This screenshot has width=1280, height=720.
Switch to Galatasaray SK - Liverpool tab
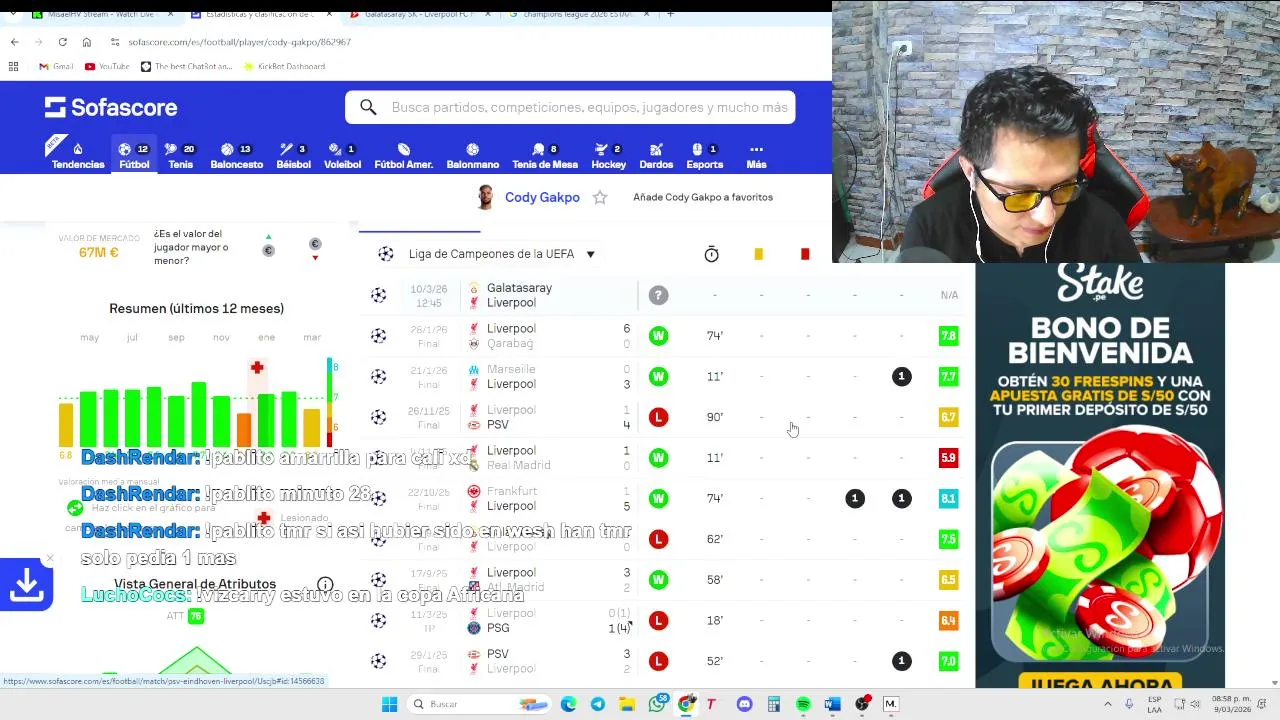pos(417,14)
